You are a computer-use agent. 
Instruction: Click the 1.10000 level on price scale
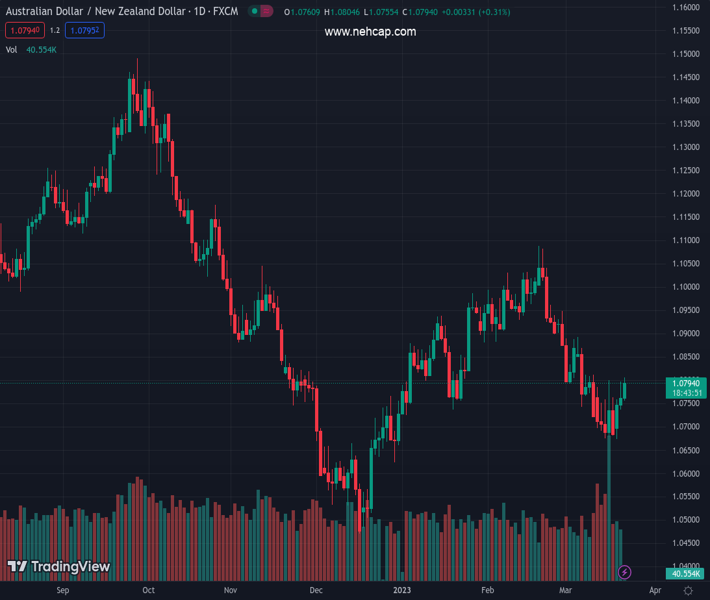tap(685, 287)
